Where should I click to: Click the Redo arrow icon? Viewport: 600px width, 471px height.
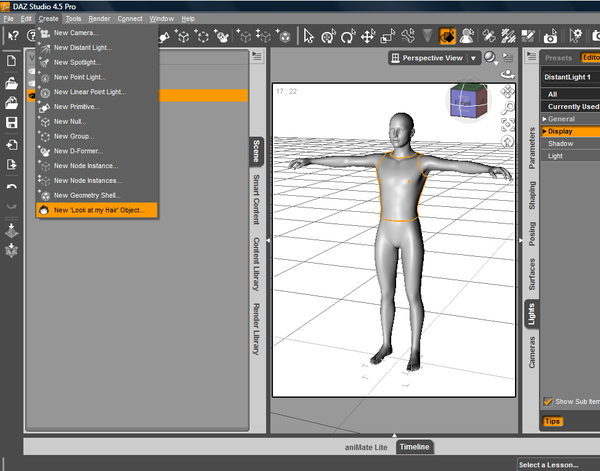[11, 206]
